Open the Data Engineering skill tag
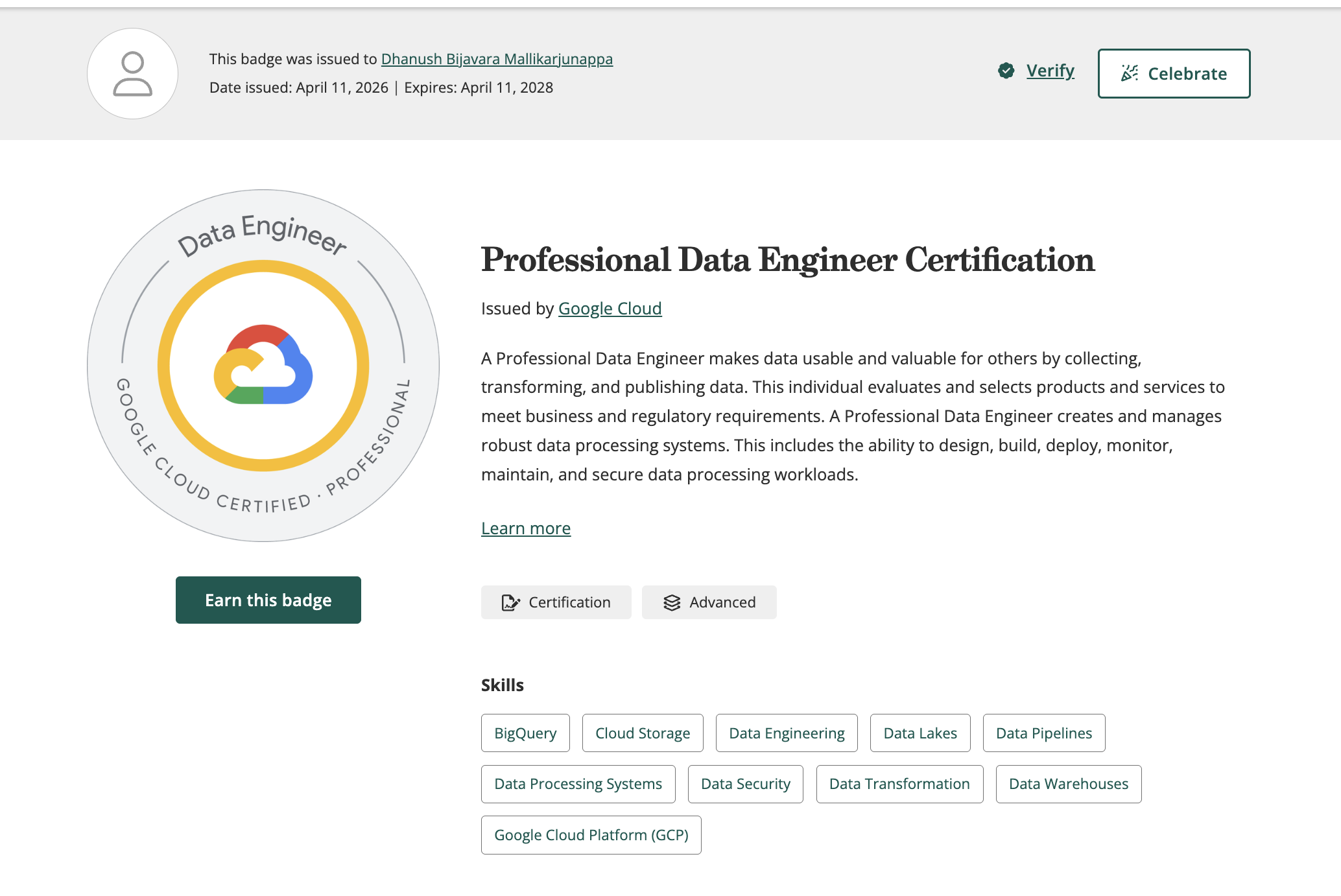This screenshot has height=896, width=1341. point(787,733)
